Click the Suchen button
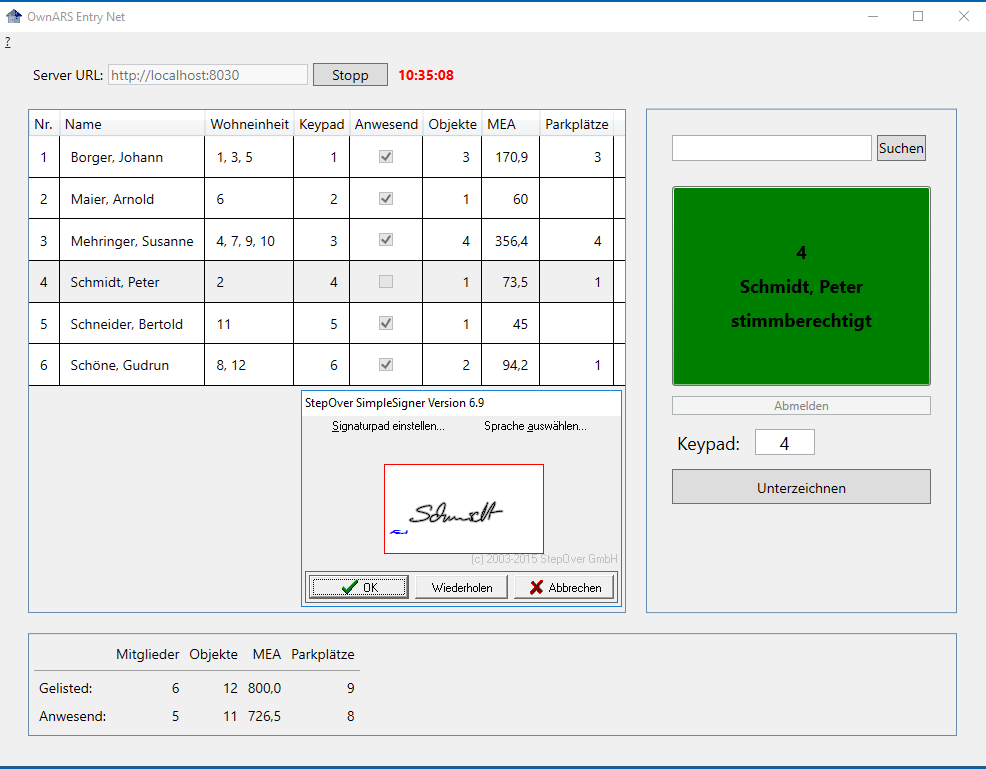986x769 pixels. pos(901,148)
